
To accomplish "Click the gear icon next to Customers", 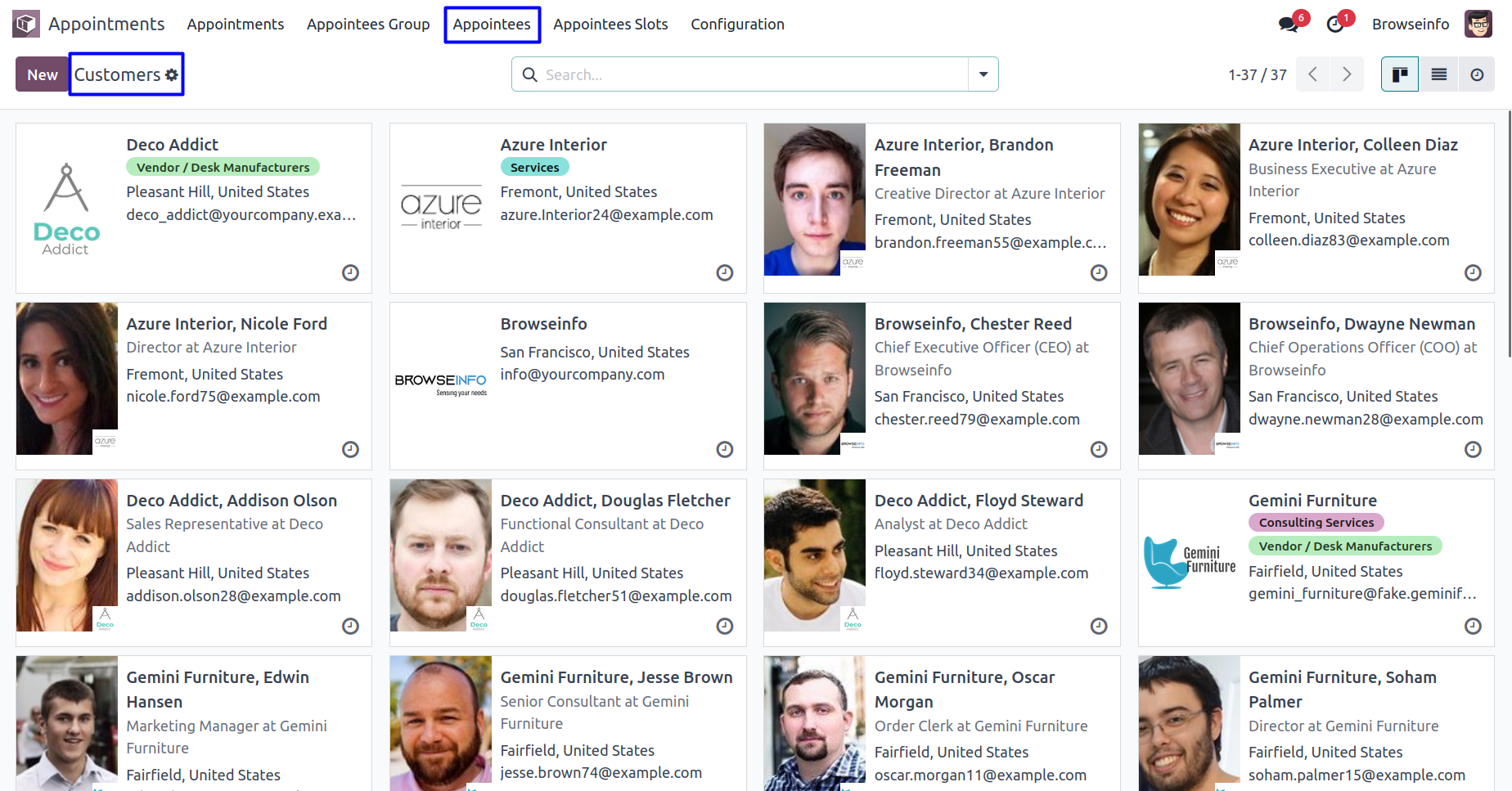I will pyautogui.click(x=172, y=74).
